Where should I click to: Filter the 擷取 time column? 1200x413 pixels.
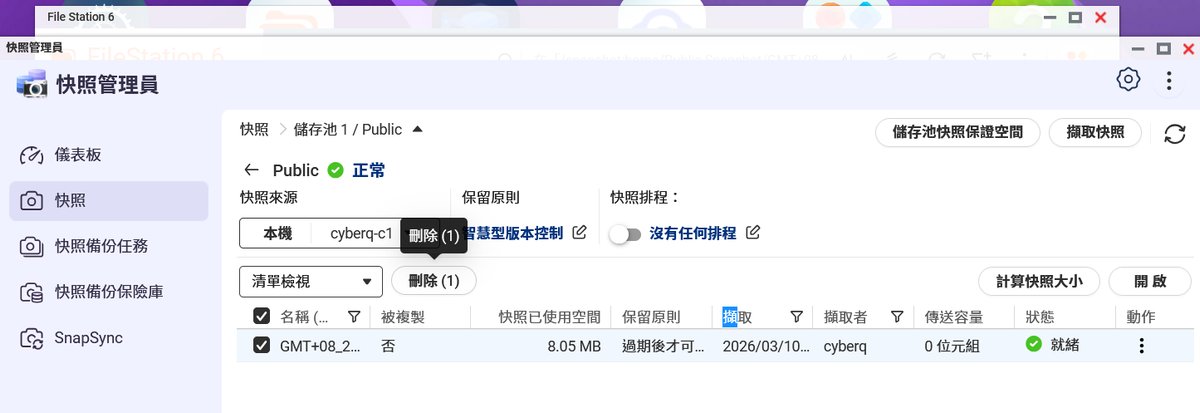[796, 317]
